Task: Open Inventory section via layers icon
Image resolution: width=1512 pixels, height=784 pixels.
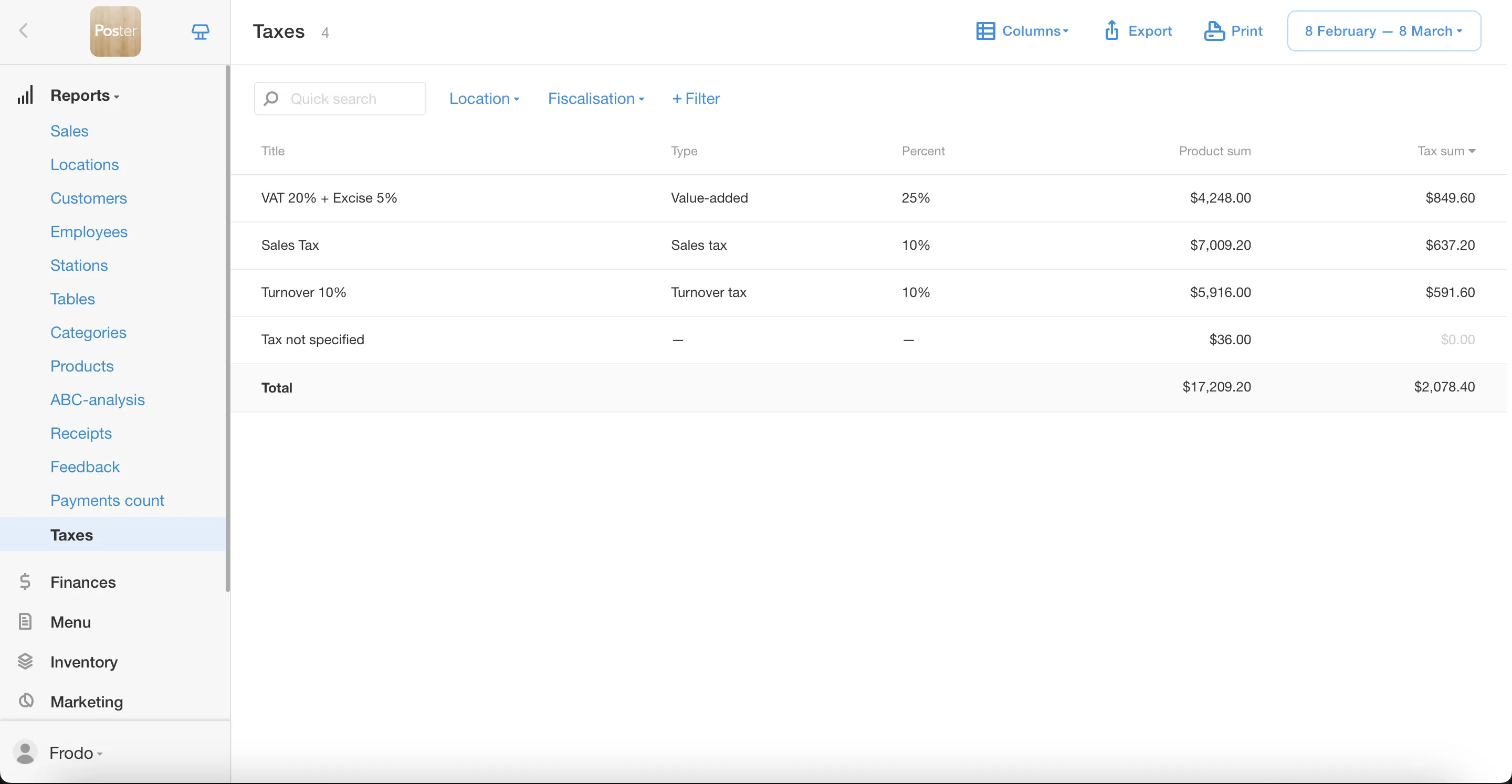Action: click(x=25, y=661)
